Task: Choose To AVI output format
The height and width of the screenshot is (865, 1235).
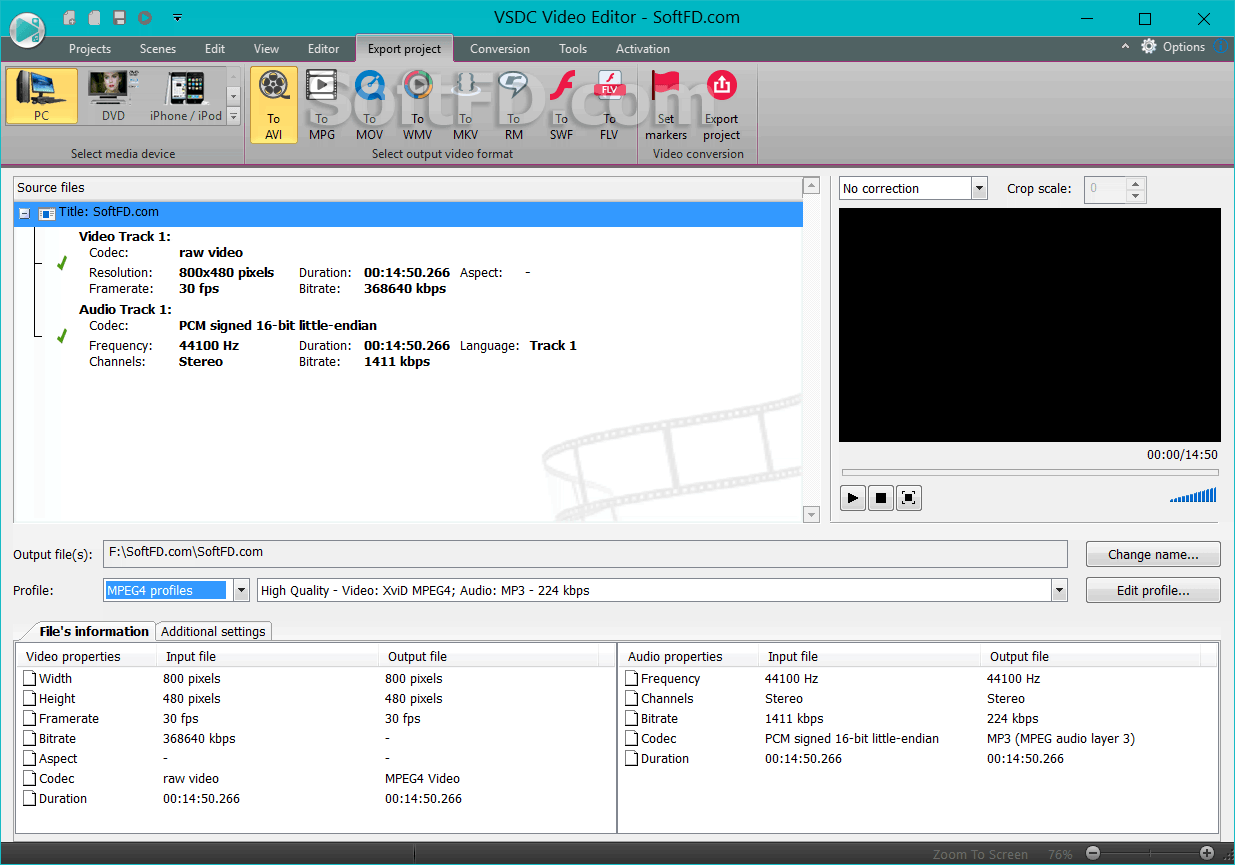Action: coord(274,105)
